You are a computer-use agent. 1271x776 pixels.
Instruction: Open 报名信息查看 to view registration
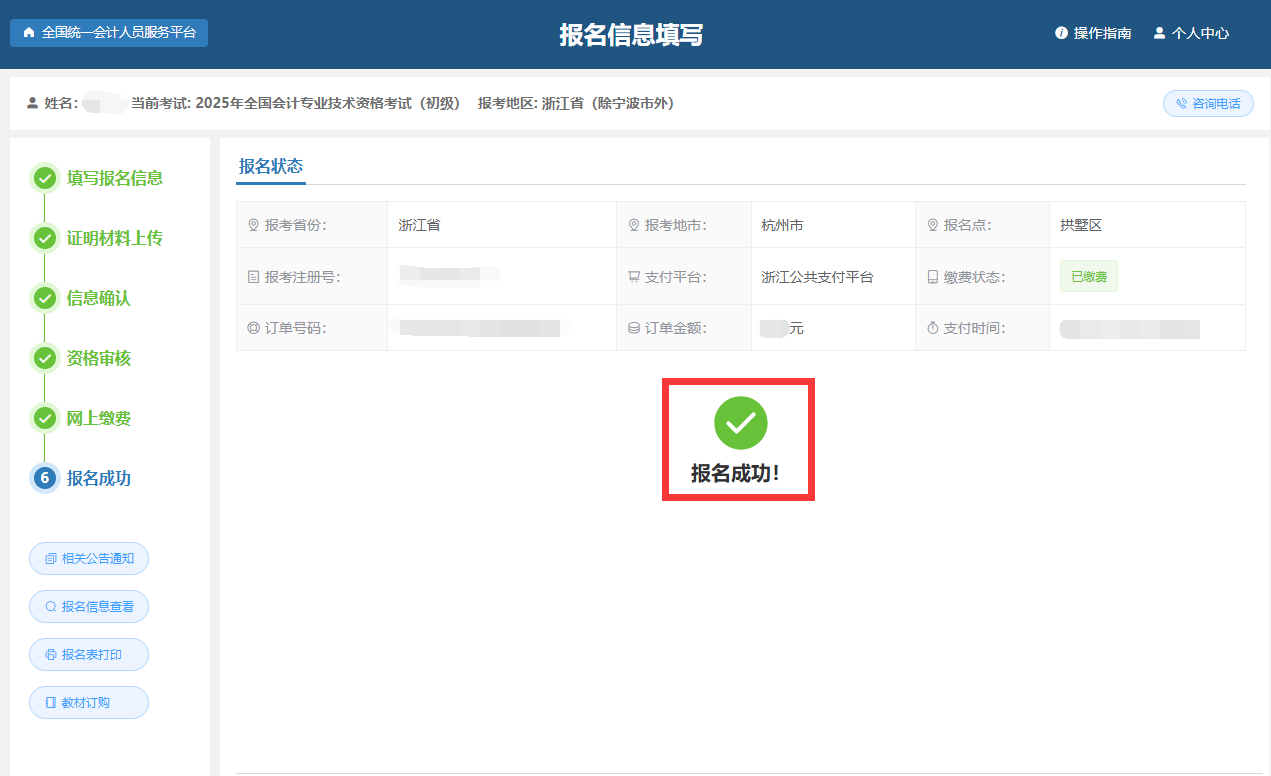coord(89,607)
